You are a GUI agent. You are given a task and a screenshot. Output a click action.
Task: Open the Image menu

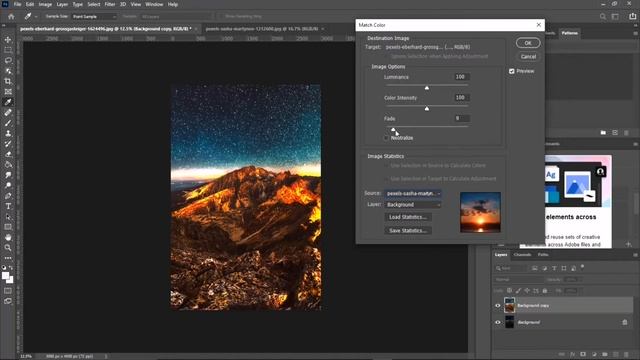coord(45,4)
